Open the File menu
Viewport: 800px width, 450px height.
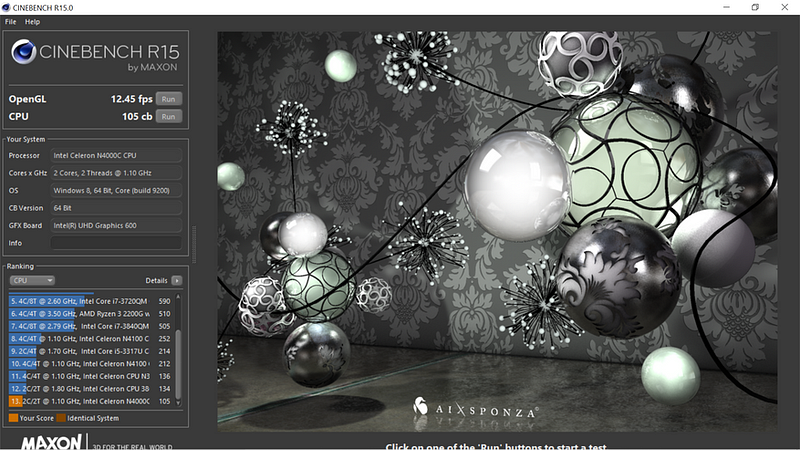coord(10,22)
